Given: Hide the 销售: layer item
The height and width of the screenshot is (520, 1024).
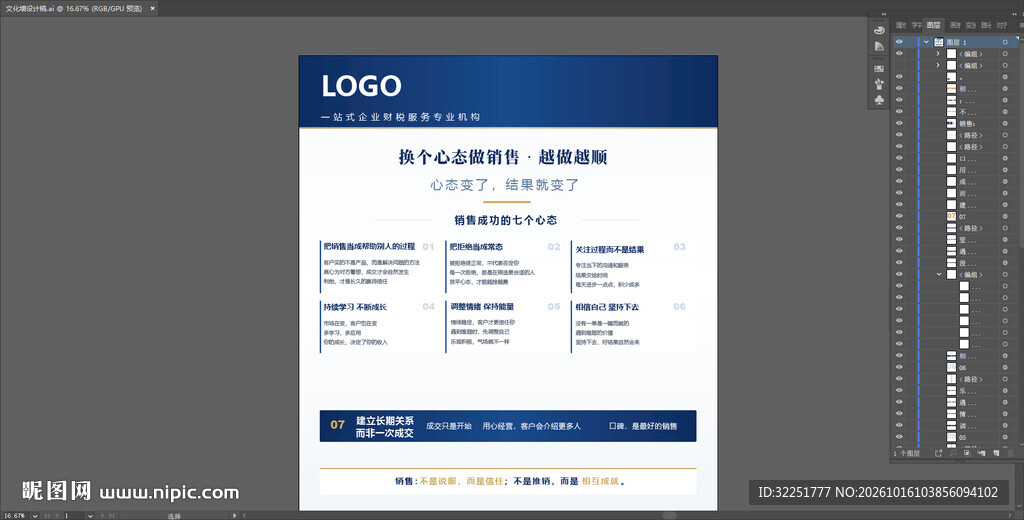Looking at the screenshot, I should (899, 123).
